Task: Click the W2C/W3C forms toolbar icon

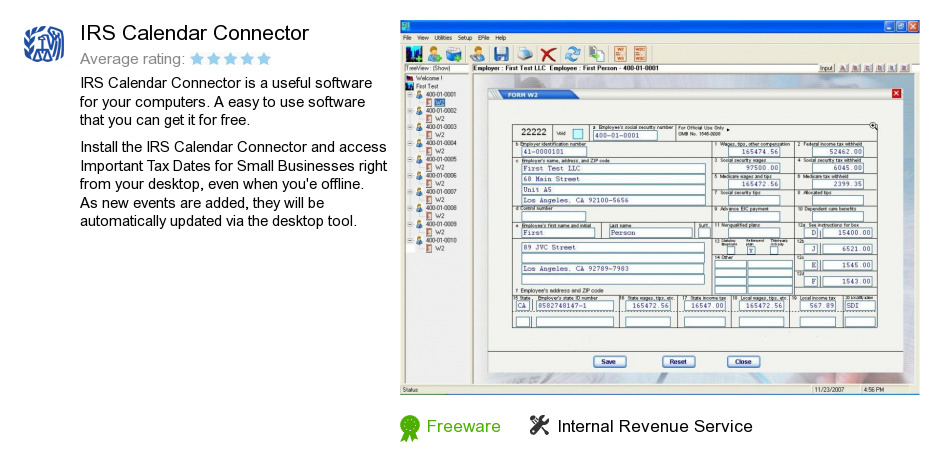Action: (x=640, y=54)
